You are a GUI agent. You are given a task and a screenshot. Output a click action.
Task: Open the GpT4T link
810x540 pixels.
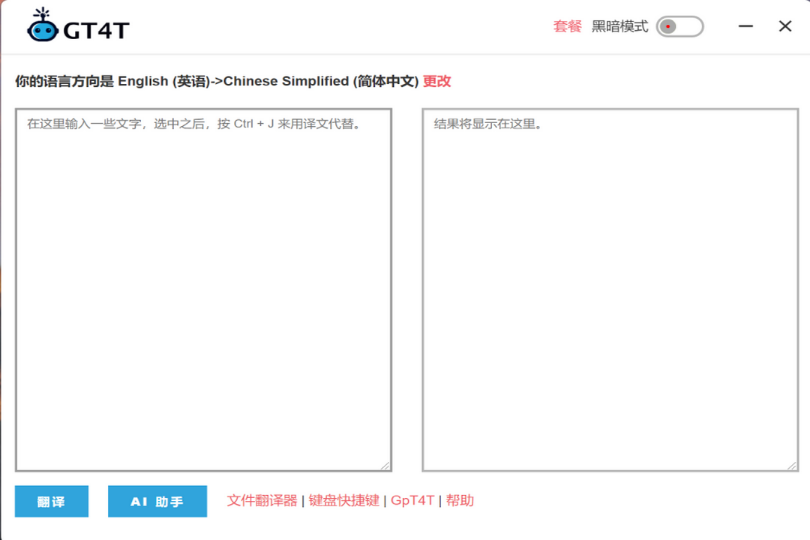(x=412, y=500)
